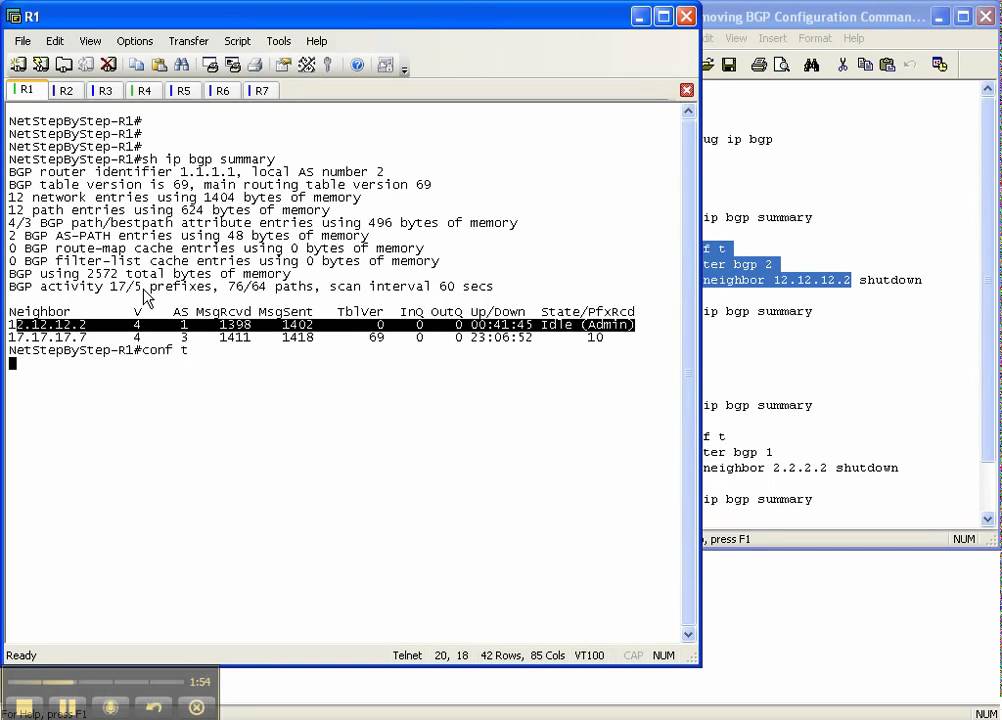Open the Script menu
Image resolution: width=1002 pixels, height=720 pixels.
pos(237,41)
